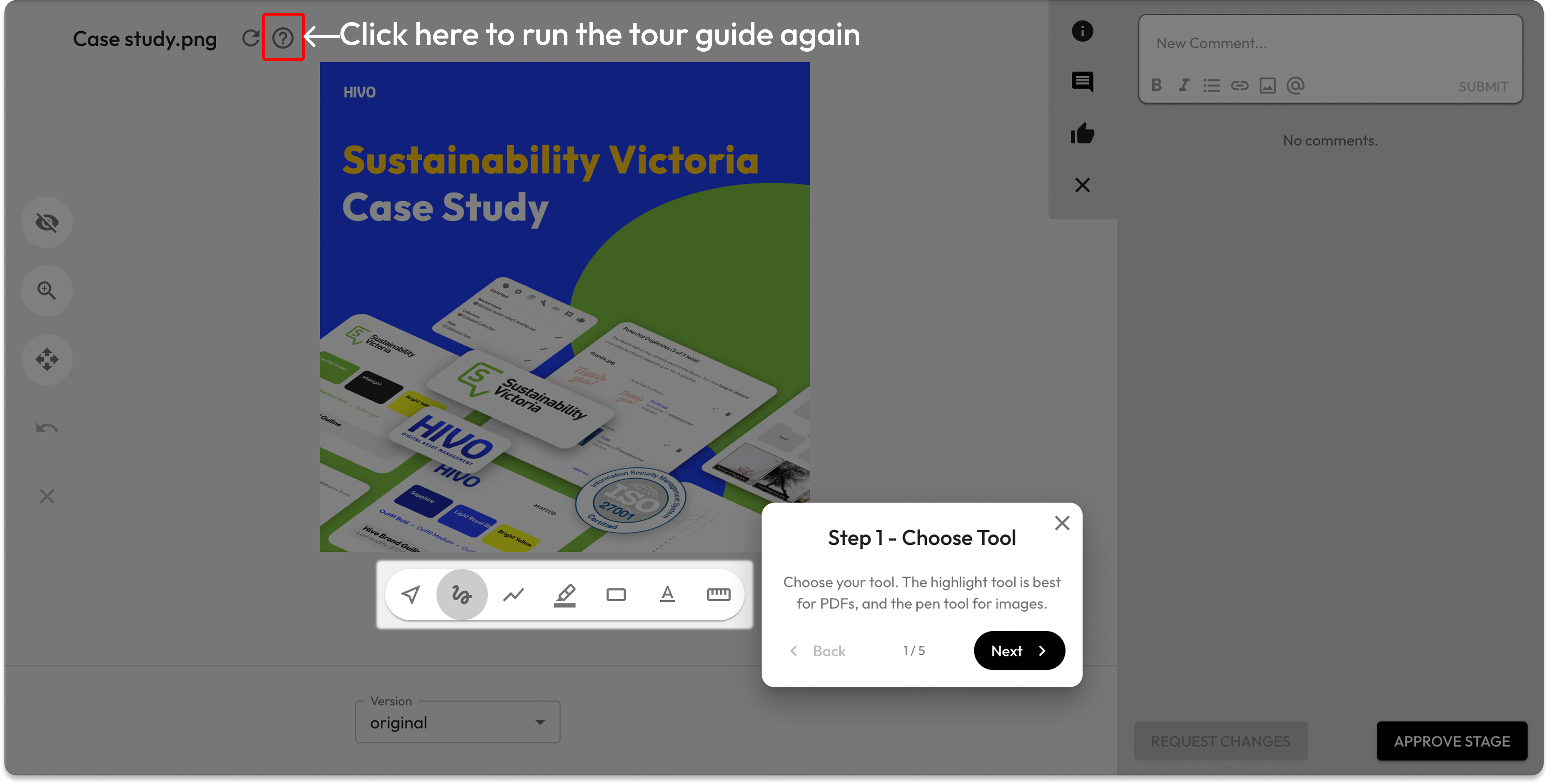Close the Step 1 tour popup
This screenshot has height=784, width=1548.
(1062, 523)
